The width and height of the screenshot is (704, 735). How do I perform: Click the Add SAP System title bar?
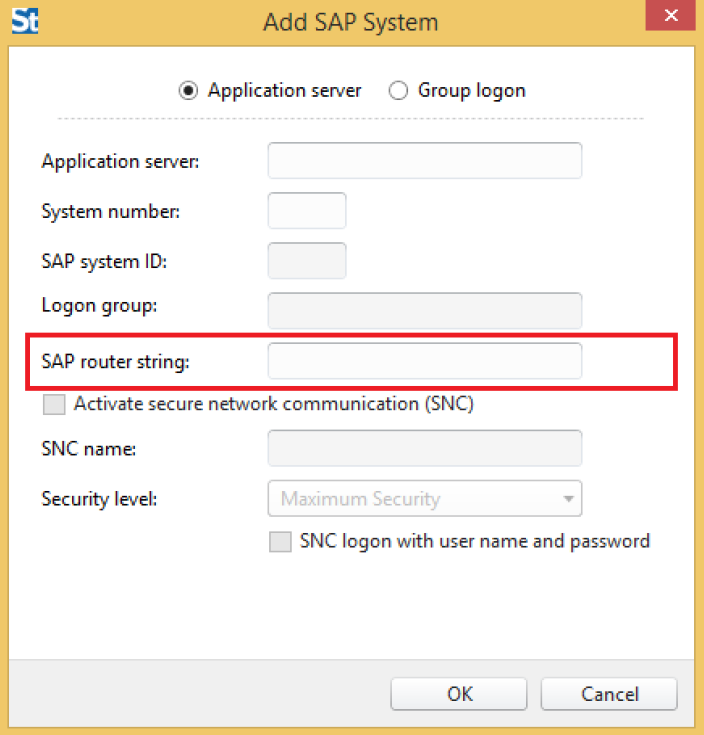351,22
